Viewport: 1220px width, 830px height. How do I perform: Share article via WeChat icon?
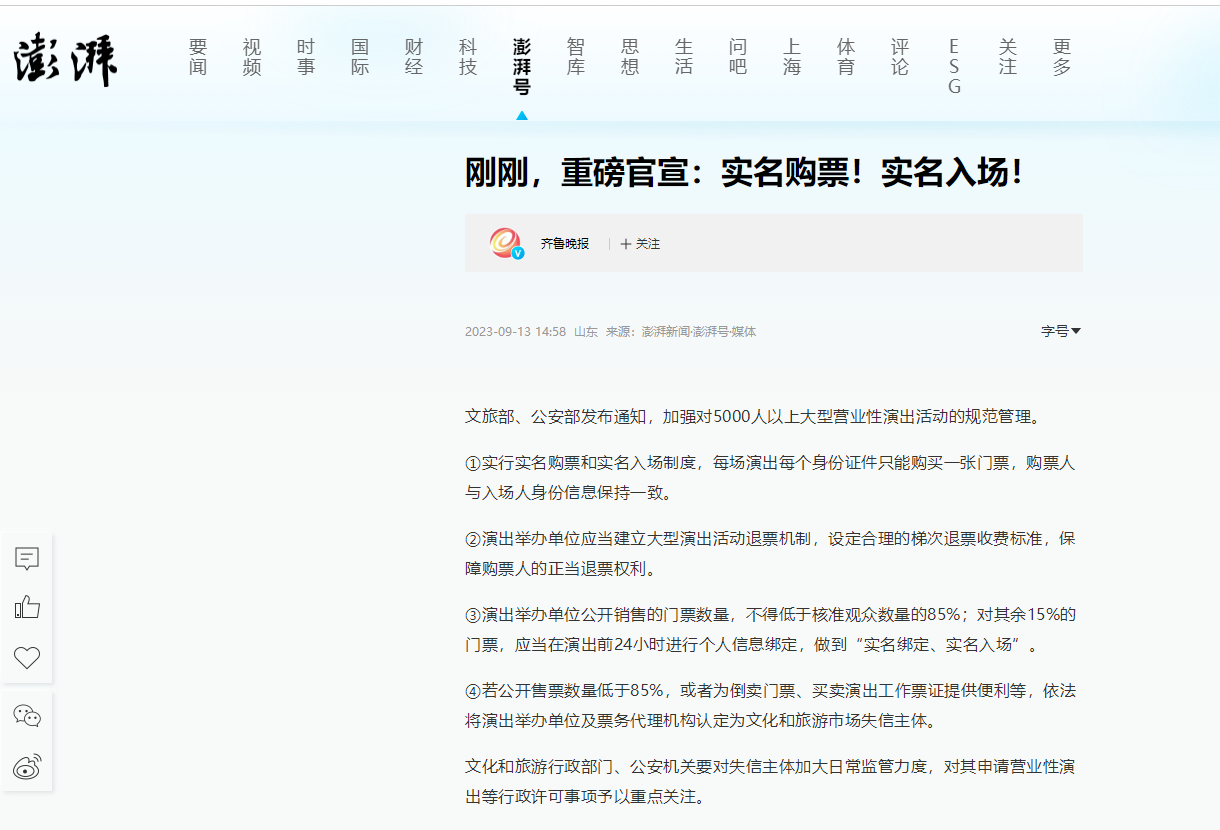(x=27, y=716)
